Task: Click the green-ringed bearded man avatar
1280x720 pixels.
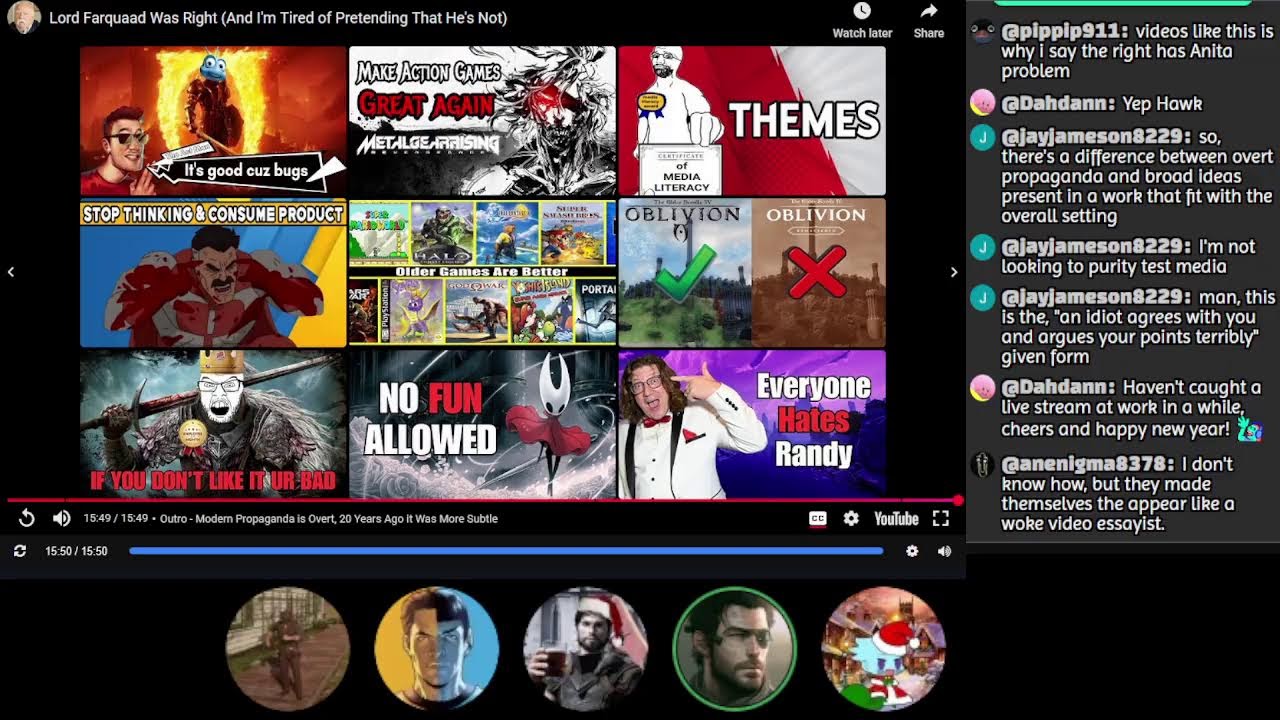Action: (734, 649)
